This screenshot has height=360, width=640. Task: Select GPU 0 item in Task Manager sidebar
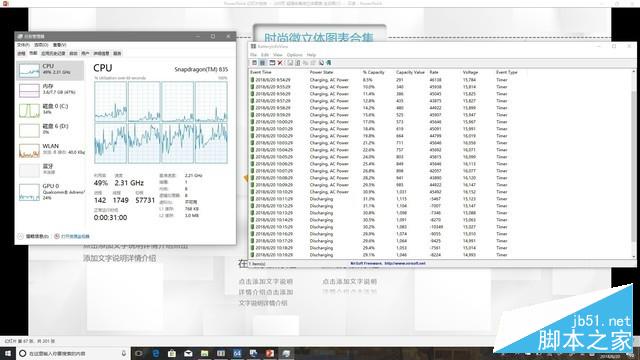(51, 191)
